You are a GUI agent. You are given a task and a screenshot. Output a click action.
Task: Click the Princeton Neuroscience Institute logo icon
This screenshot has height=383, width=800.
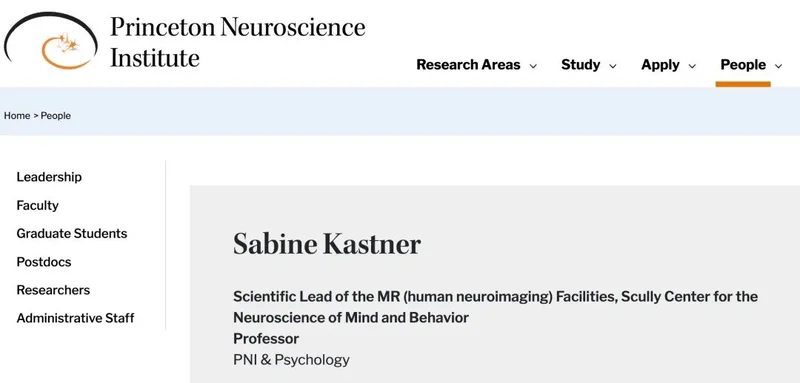(51, 41)
